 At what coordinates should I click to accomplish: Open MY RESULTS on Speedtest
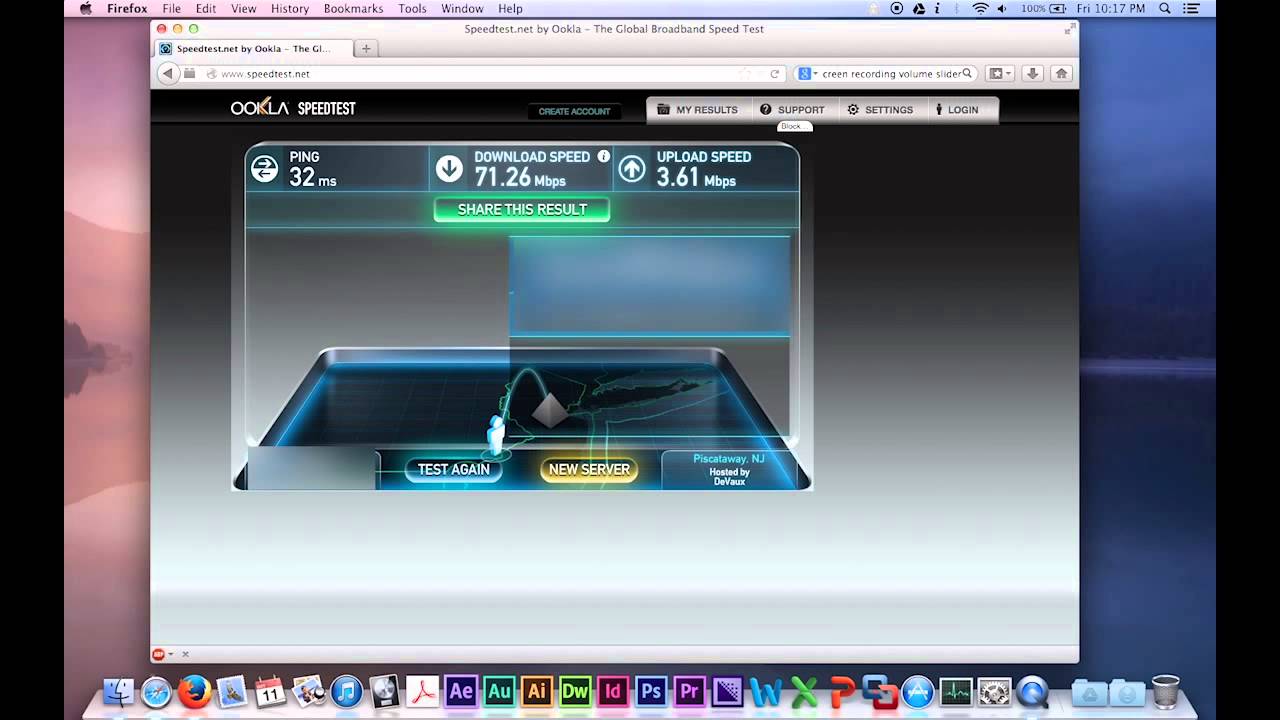tap(698, 110)
